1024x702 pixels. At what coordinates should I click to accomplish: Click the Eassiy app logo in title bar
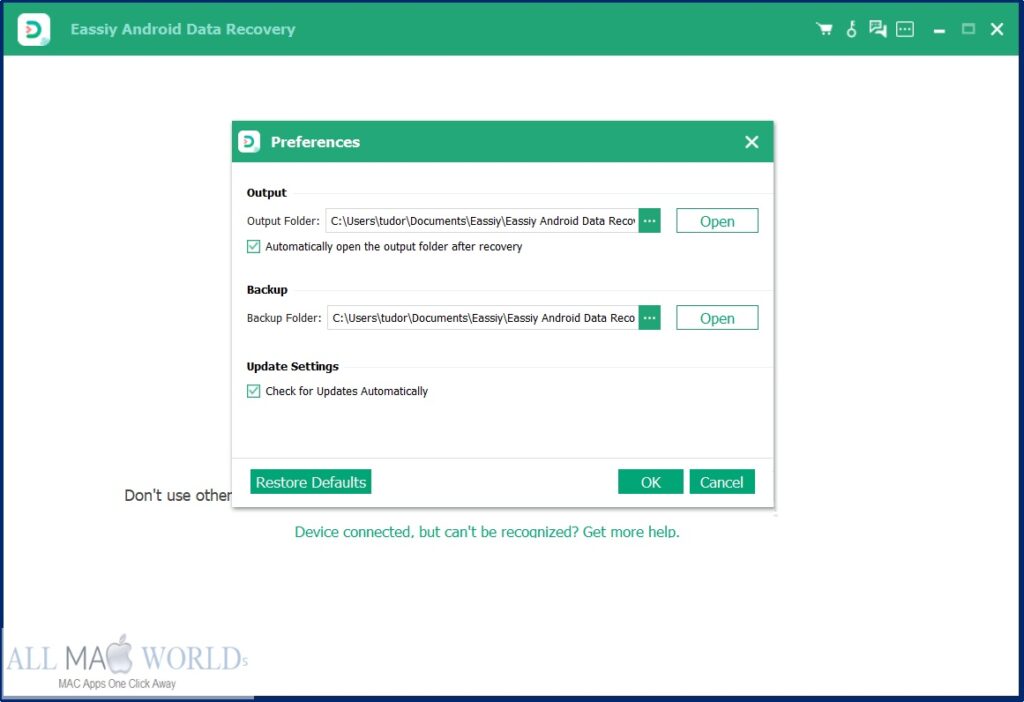[33, 29]
